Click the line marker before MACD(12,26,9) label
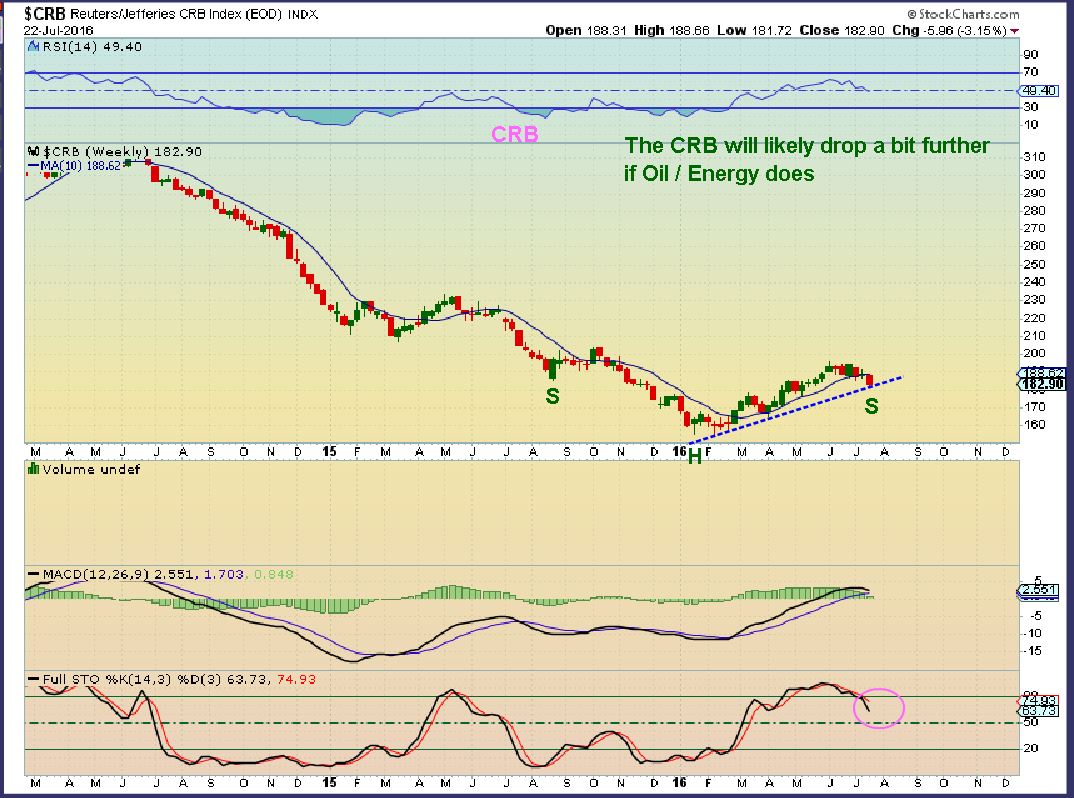 33,574
